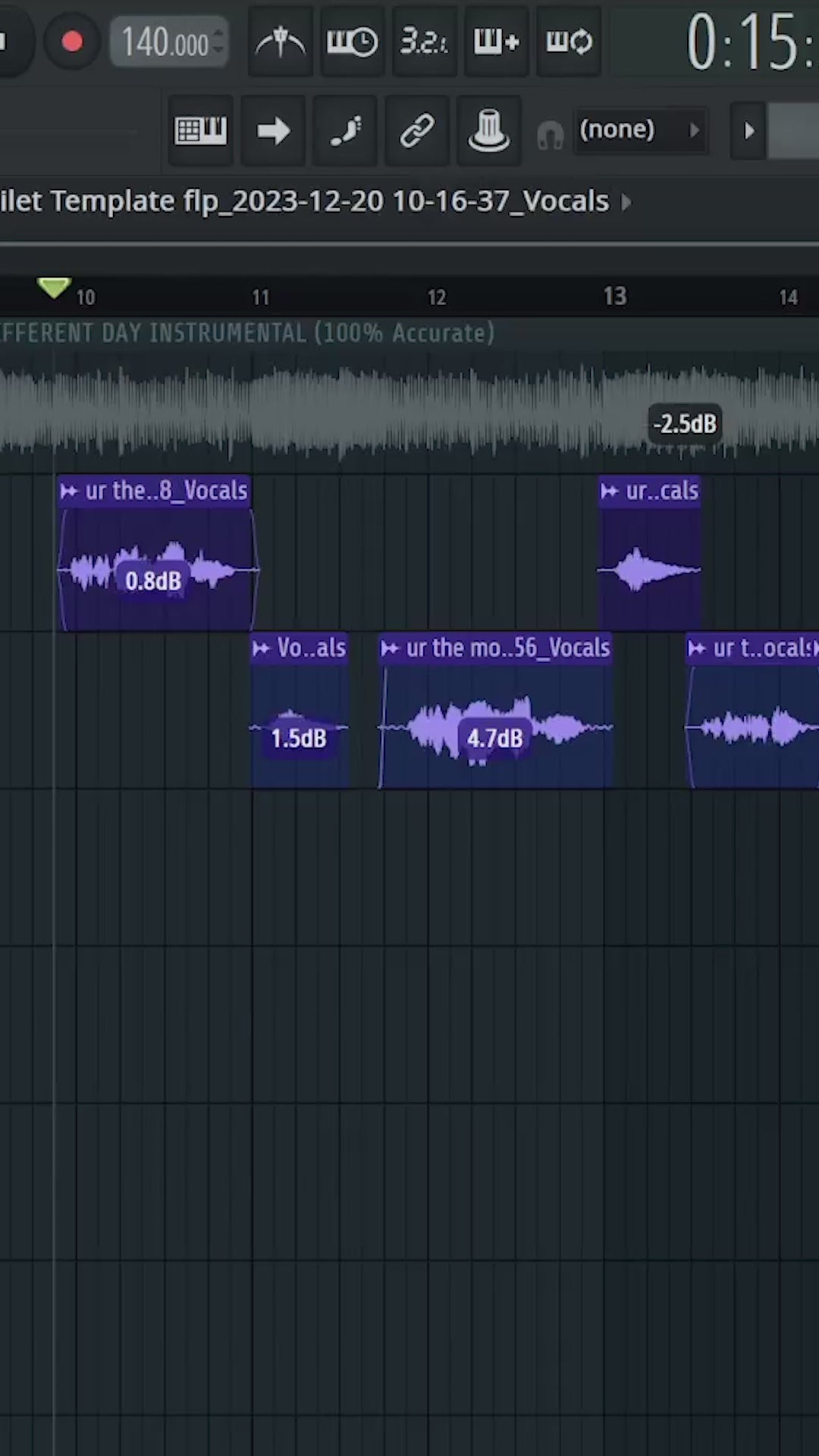Image resolution: width=819 pixels, height=1456 pixels.
Task: Click the 4.7dB gain label
Action: (x=494, y=738)
